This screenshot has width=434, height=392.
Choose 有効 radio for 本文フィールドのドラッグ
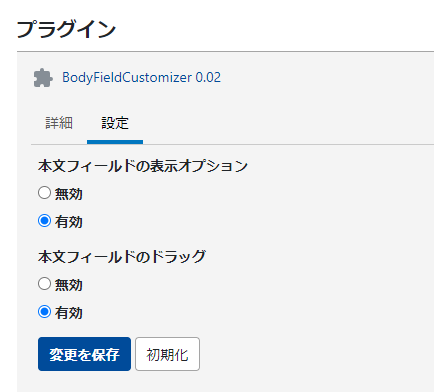[x=44, y=312]
